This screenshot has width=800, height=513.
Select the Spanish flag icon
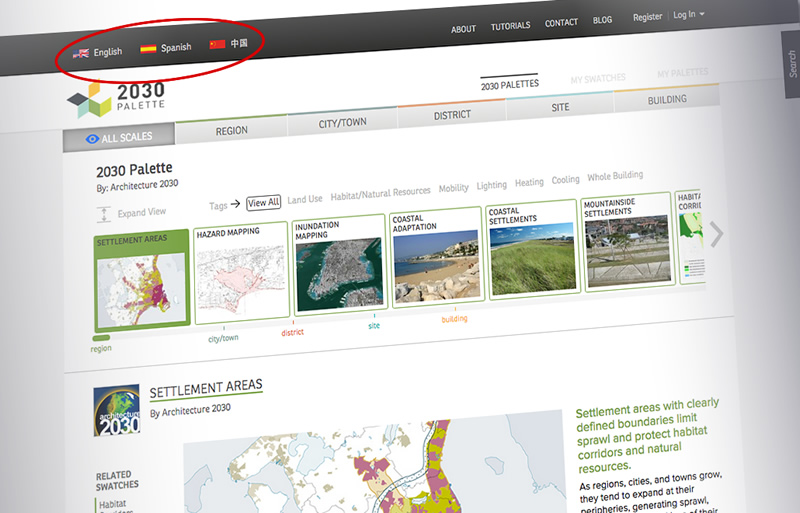[x=148, y=48]
